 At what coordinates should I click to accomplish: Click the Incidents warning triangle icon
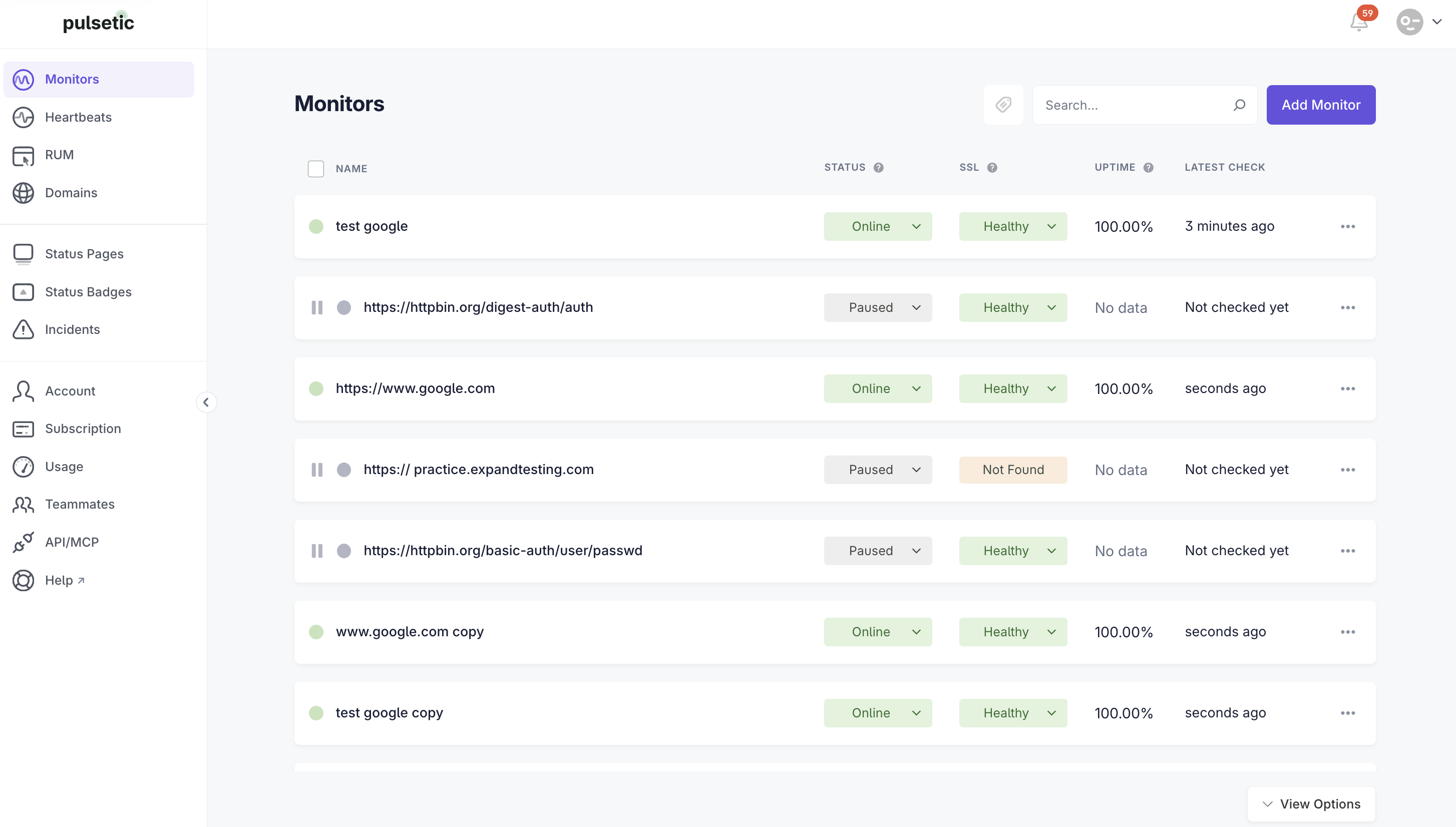pyautogui.click(x=24, y=329)
